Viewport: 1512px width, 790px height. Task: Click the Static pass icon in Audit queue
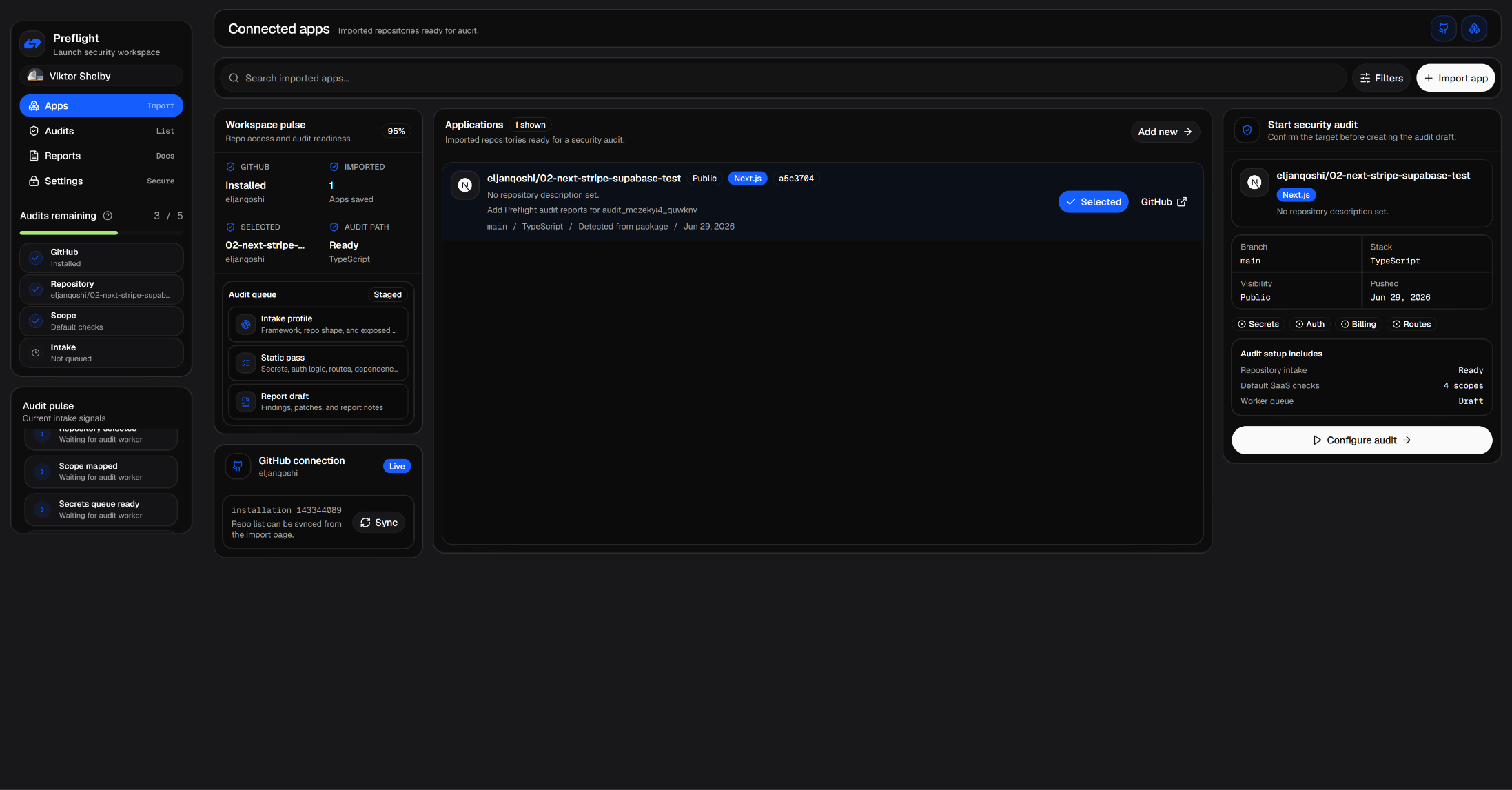(x=246, y=363)
